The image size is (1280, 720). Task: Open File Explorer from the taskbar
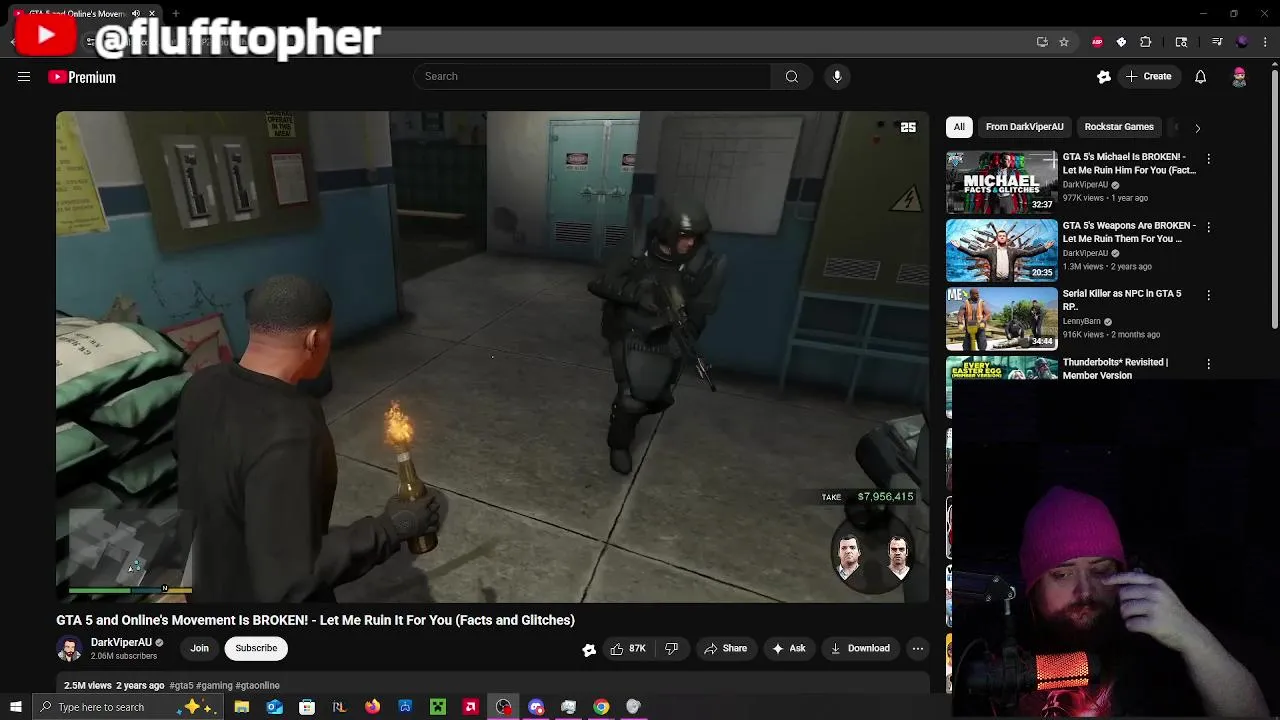click(x=241, y=707)
